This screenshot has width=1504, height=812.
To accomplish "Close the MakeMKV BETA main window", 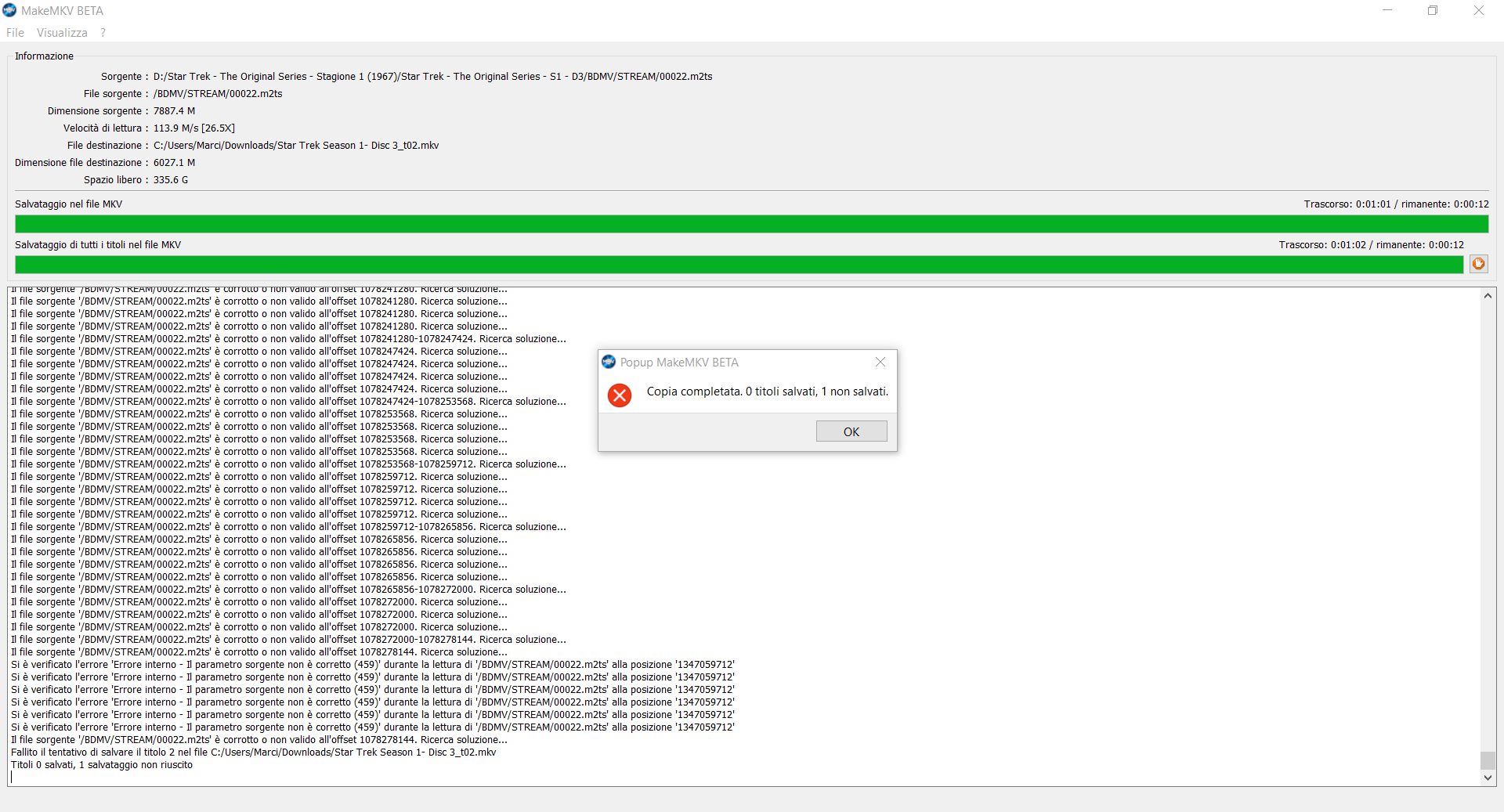I will (x=1479, y=10).
